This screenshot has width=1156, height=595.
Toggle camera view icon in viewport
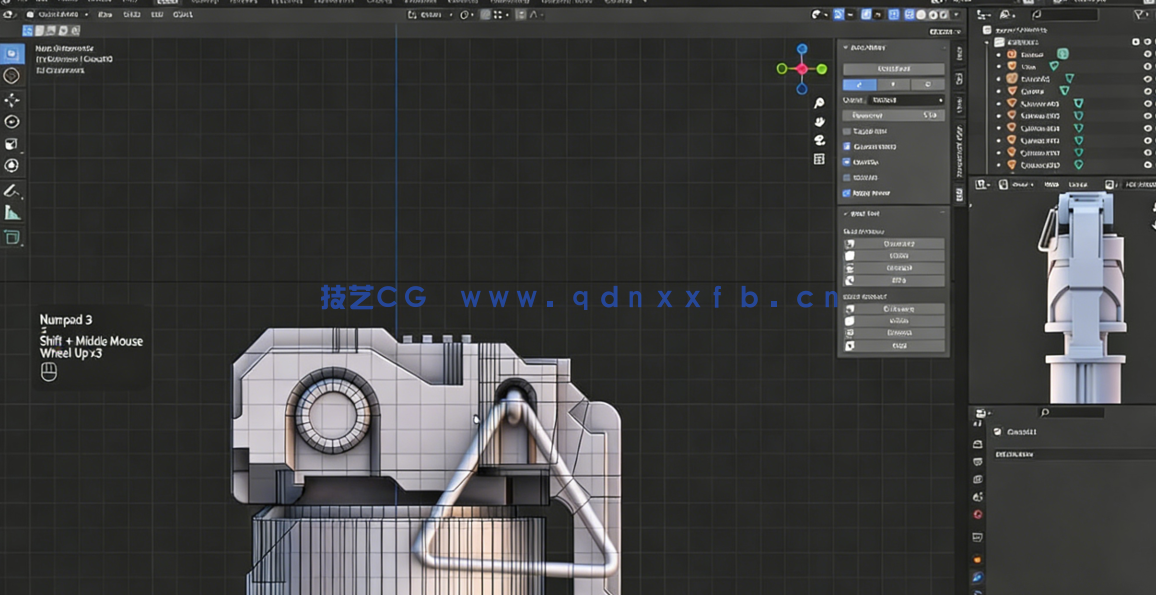819,141
